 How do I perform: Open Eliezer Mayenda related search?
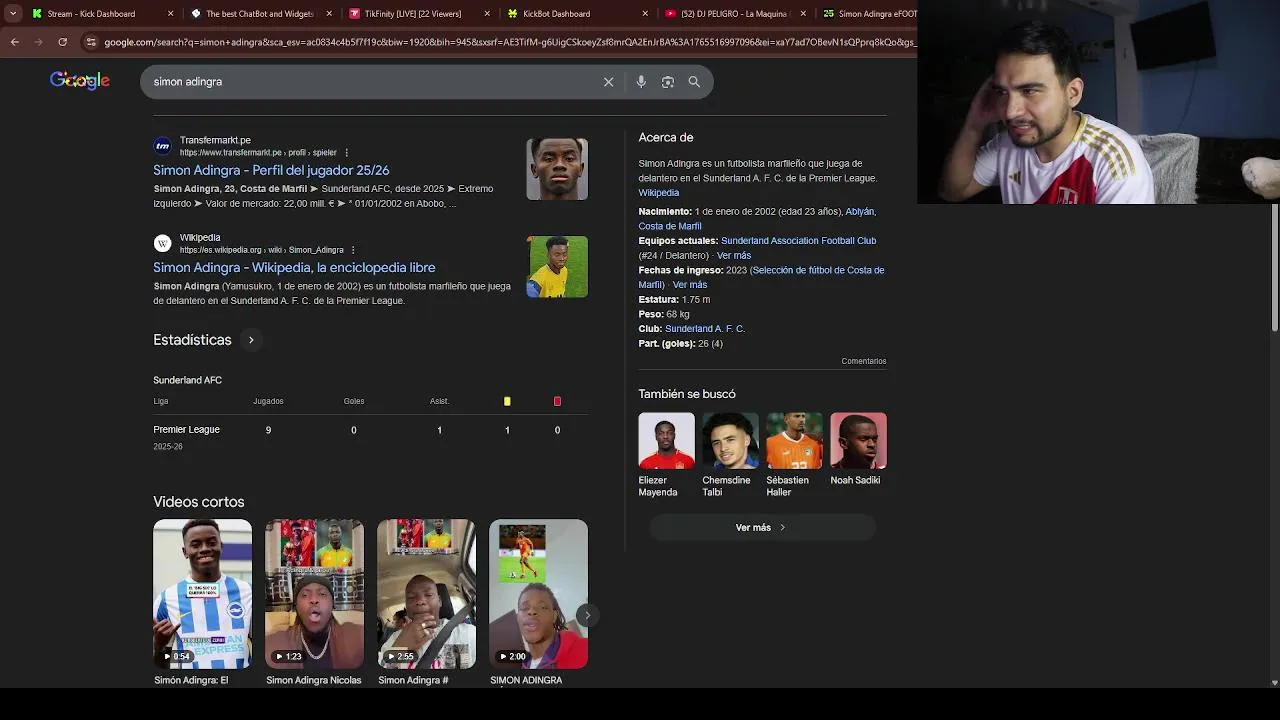(666, 455)
